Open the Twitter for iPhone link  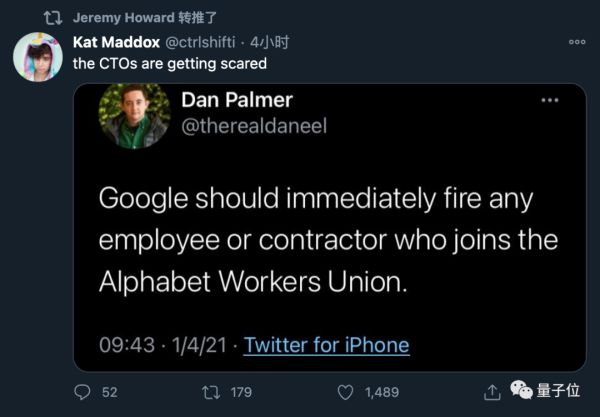pyautogui.click(x=326, y=345)
